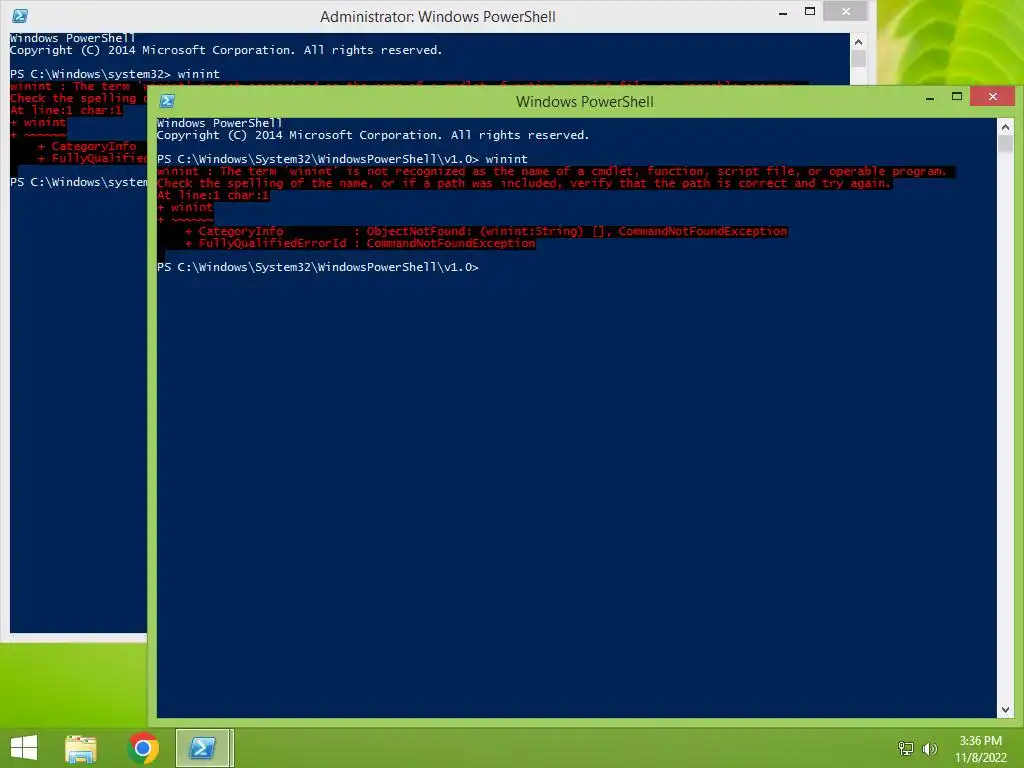Image resolution: width=1024 pixels, height=768 pixels.
Task: Open the volume speaker tray icon
Action: point(929,748)
